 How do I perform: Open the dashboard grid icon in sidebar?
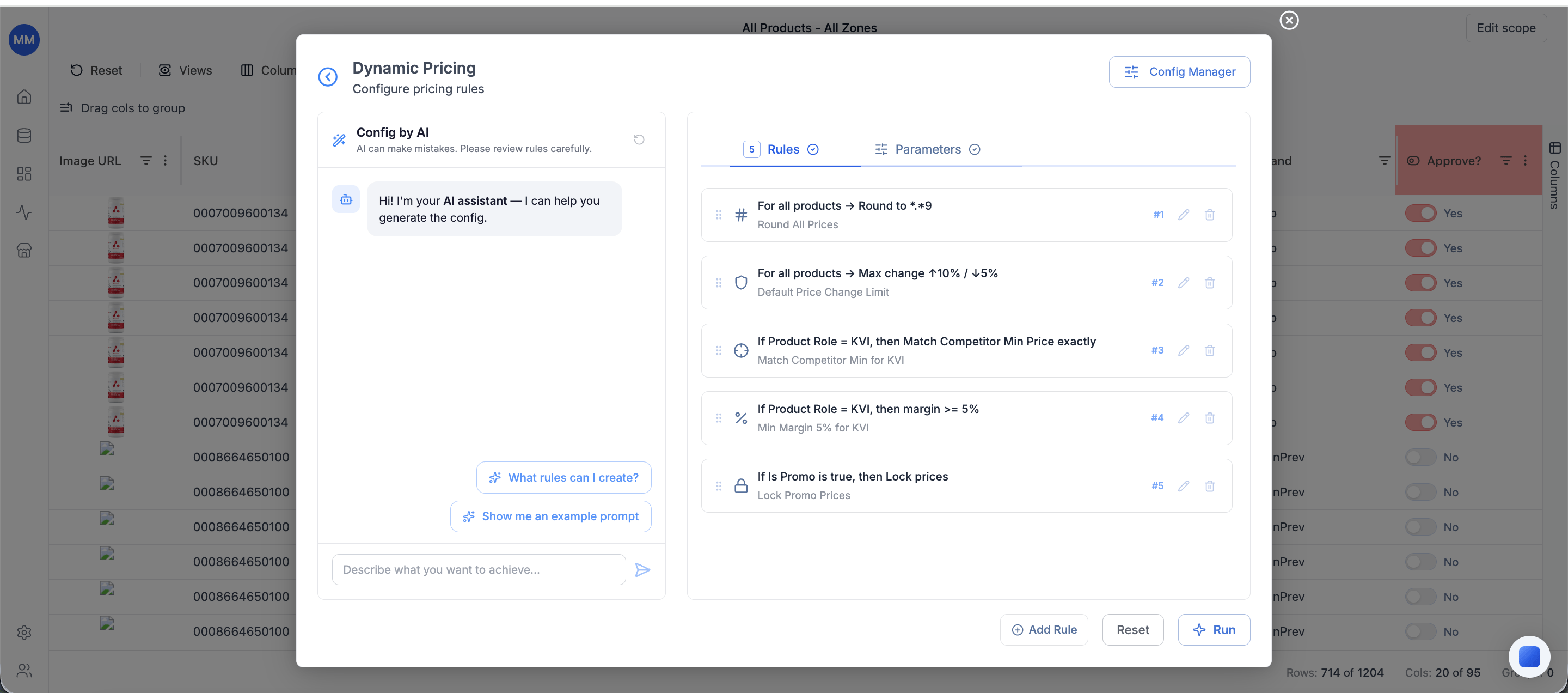24,174
